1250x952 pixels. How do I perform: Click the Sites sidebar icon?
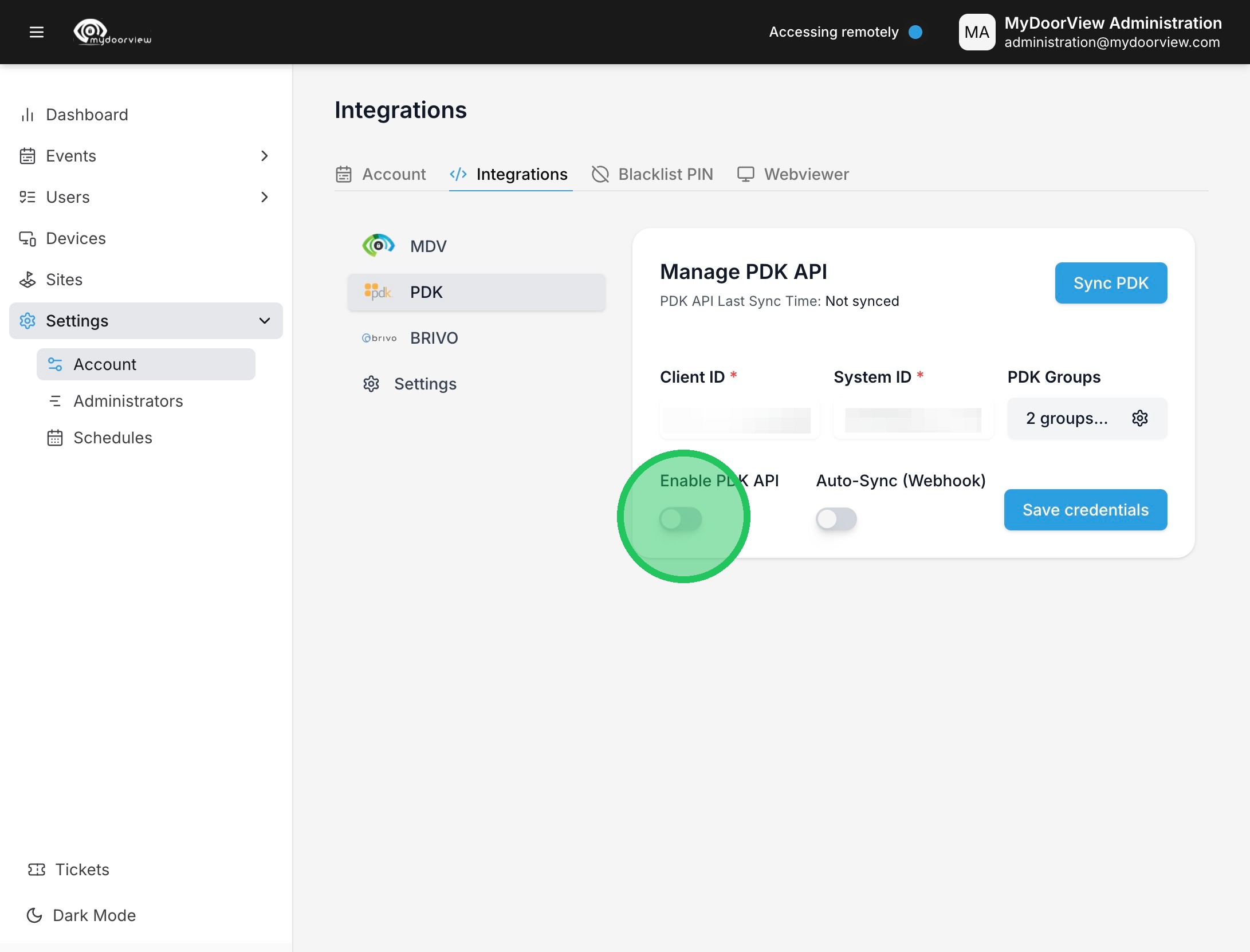click(x=27, y=280)
